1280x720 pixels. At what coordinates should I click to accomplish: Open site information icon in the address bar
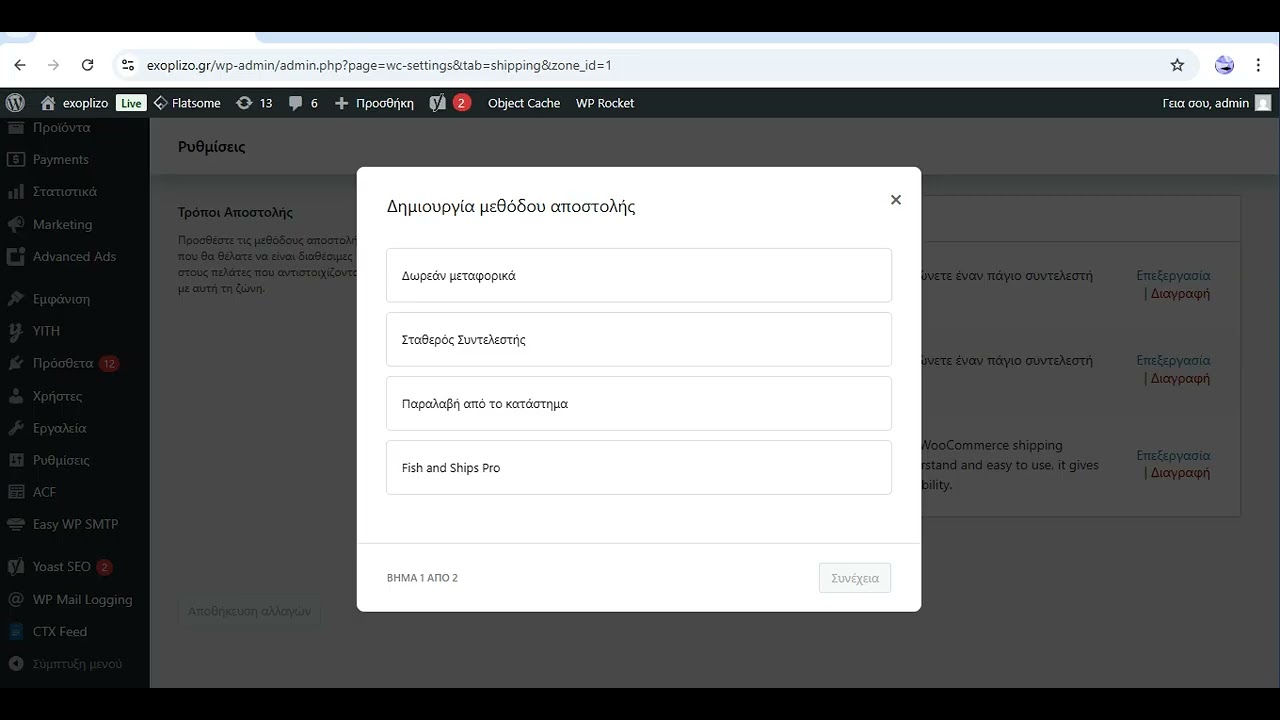point(127,65)
